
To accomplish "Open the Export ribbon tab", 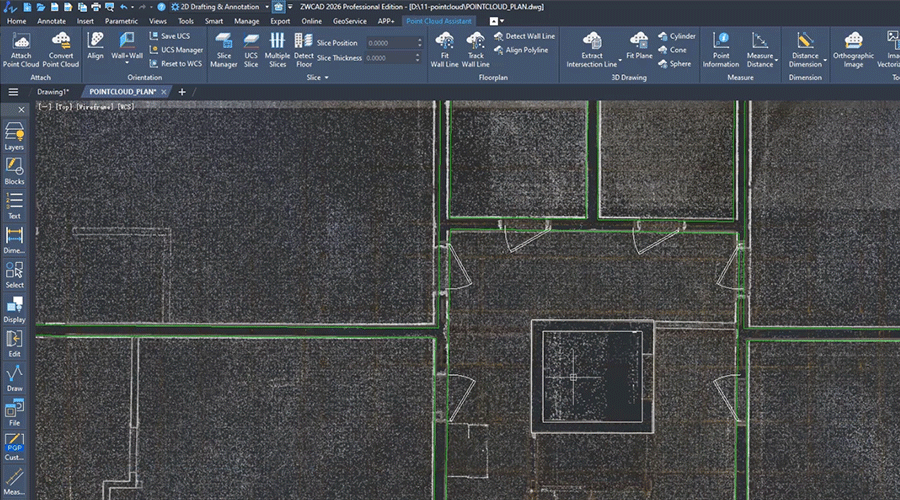I will click(280, 21).
